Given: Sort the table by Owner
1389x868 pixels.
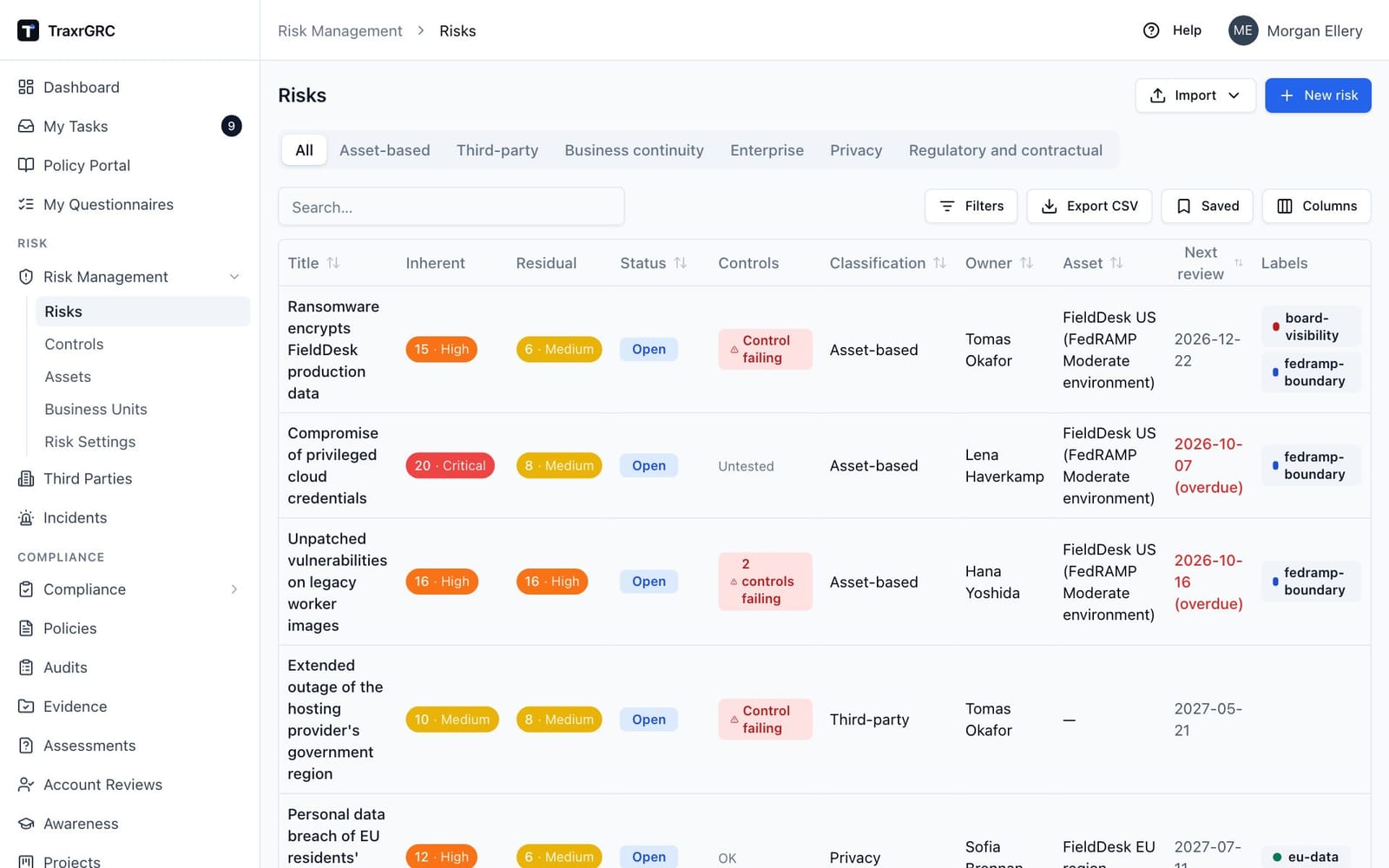Looking at the screenshot, I should (1026, 262).
